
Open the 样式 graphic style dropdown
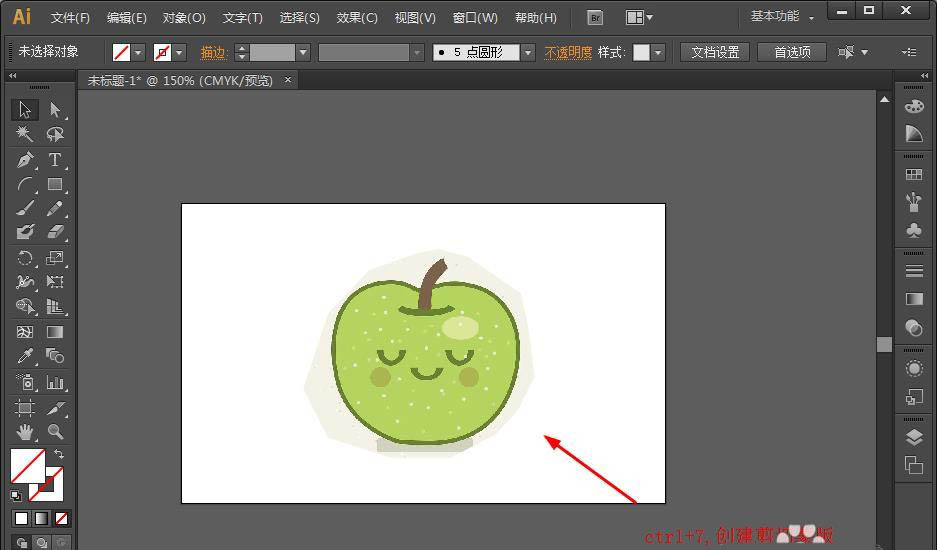(x=658, y=53)
